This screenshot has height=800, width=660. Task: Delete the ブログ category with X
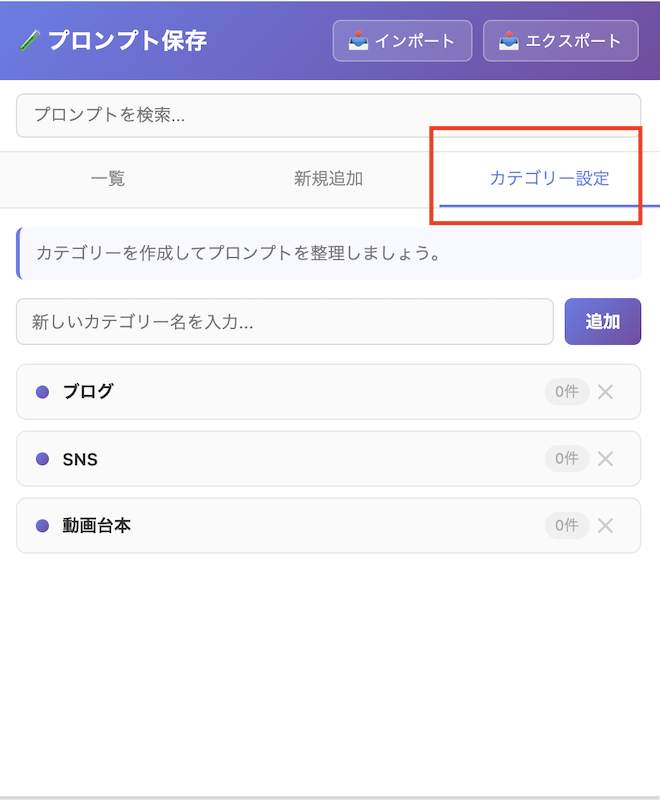pos(605,392)
